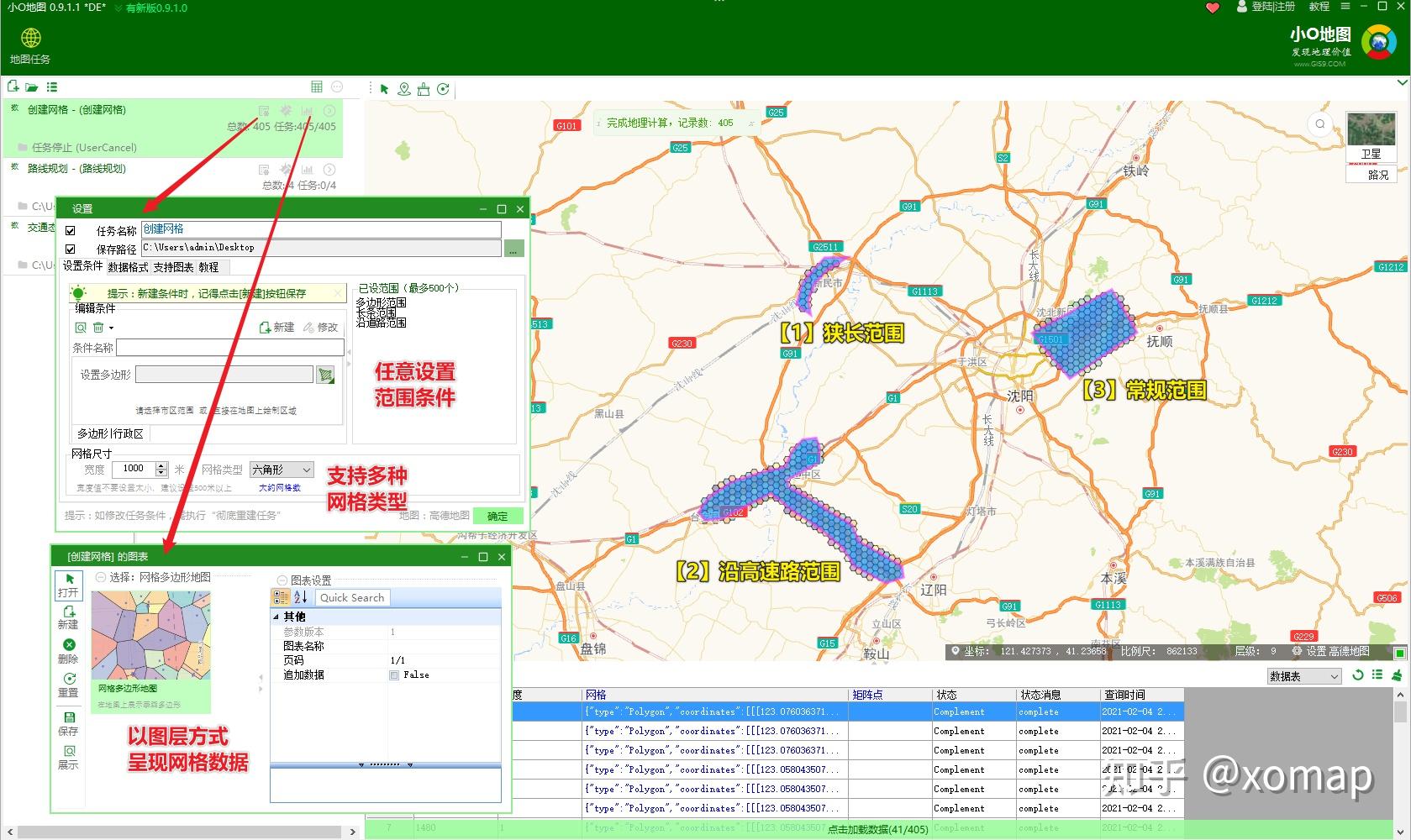This screenshot has height=840, width=1411.
Task: Click 重置 in chart window sidebar
Action: pos(68,685)
